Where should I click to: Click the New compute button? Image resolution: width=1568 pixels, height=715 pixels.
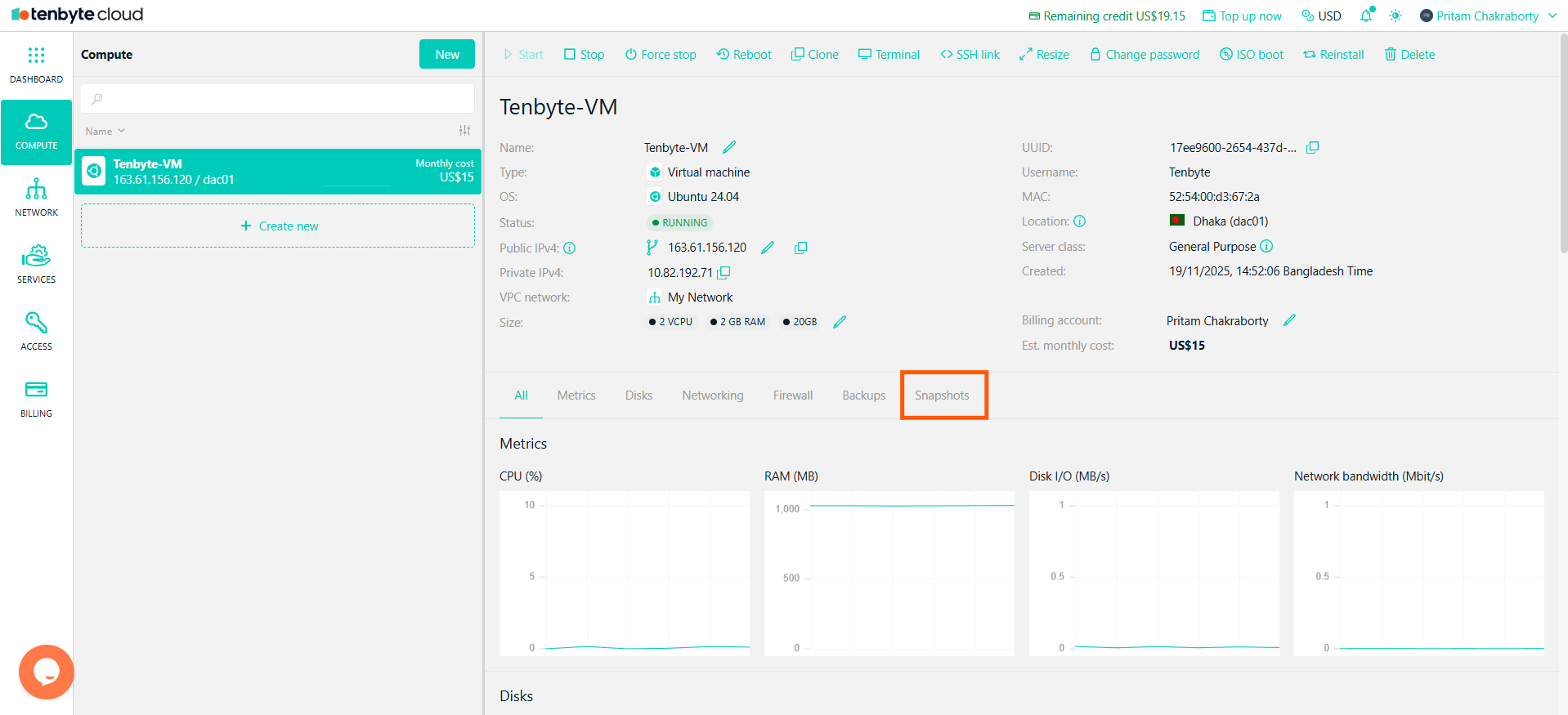pos(447,54)
